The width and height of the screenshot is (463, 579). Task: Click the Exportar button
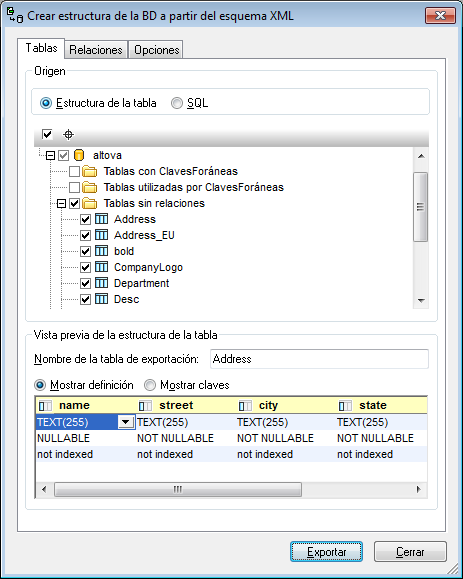[x=326, y=552]
